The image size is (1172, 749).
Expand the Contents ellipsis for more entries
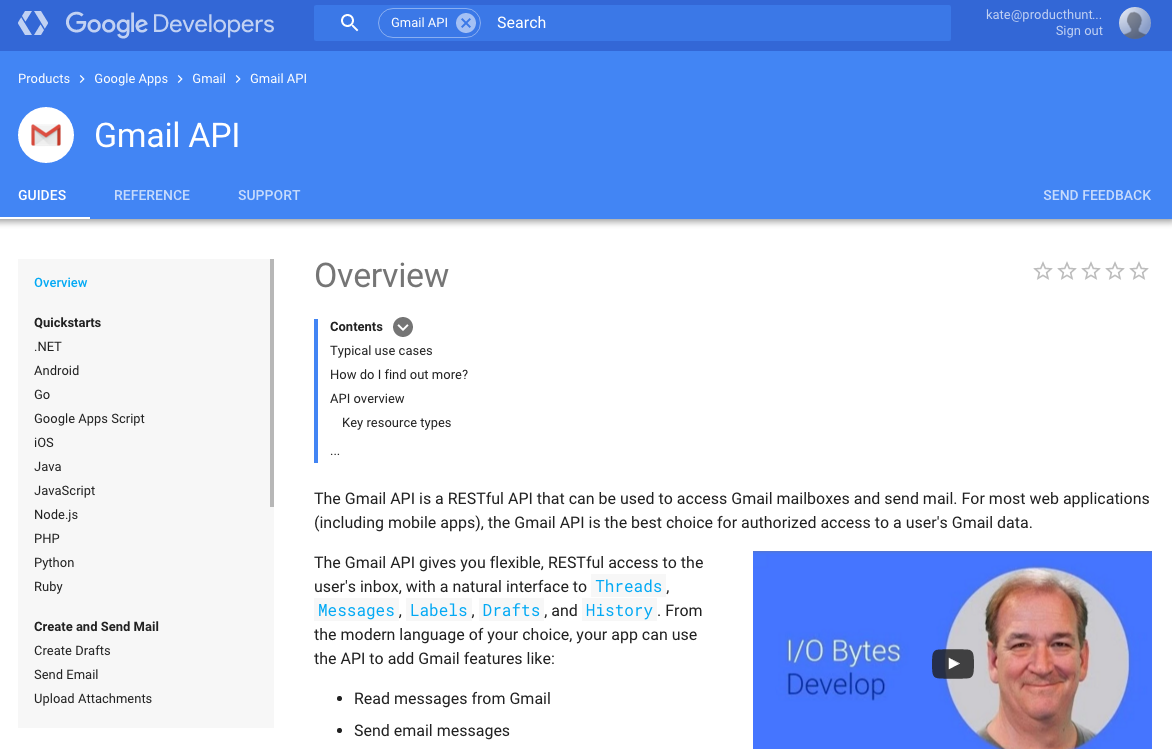(x=335, y=451)
